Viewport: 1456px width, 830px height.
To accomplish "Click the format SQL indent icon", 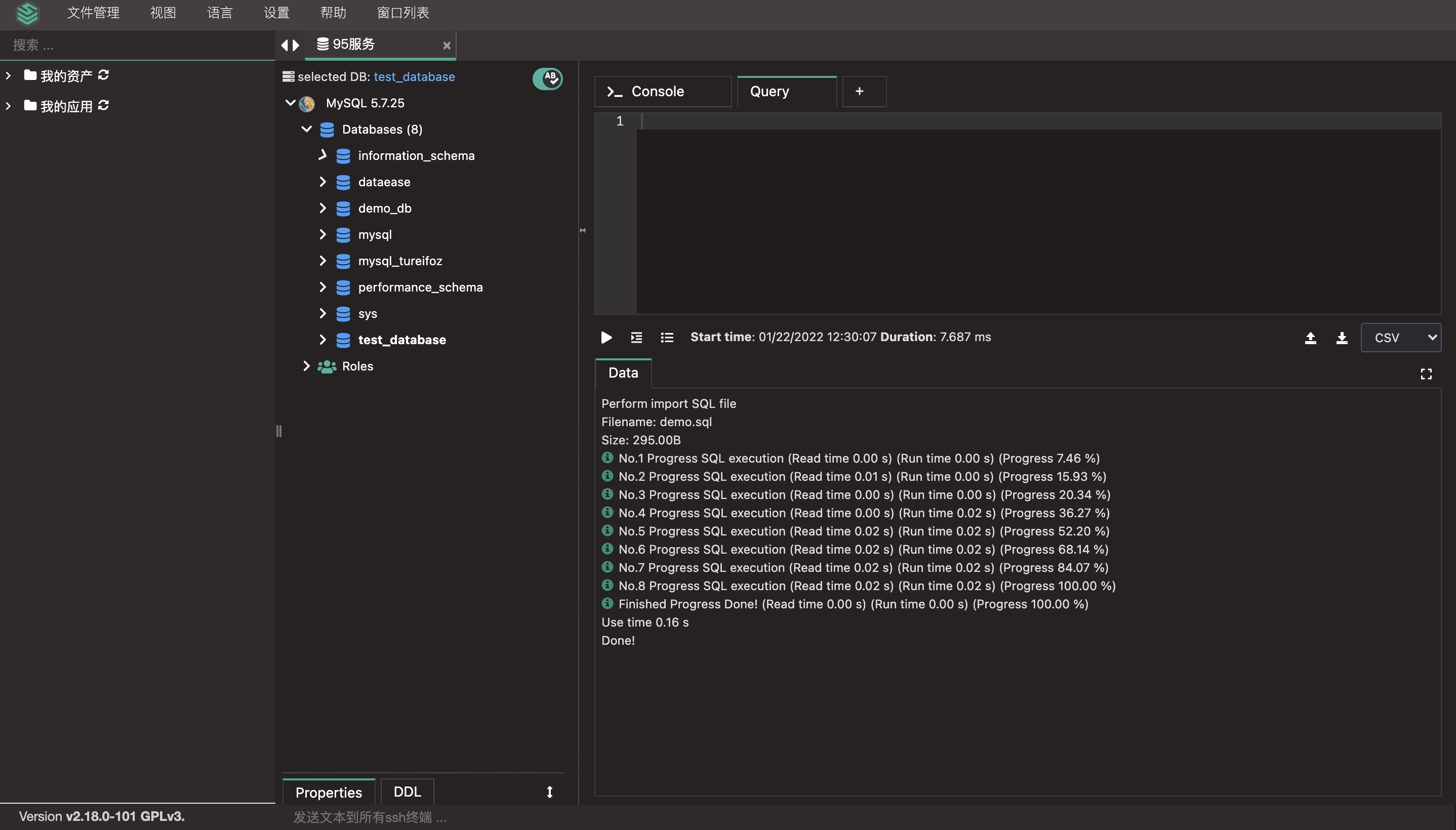I will 636,338.
